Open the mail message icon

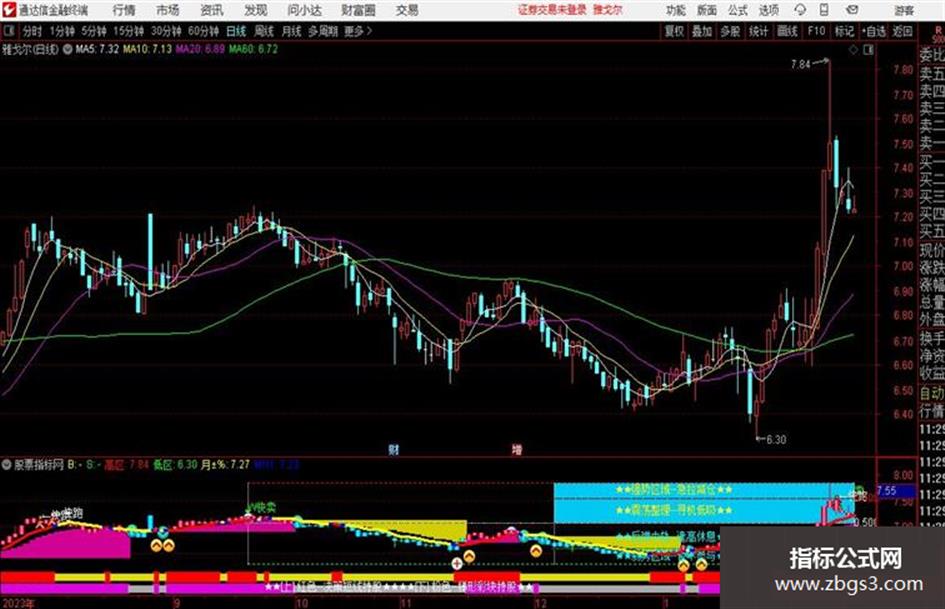(852, 10)
